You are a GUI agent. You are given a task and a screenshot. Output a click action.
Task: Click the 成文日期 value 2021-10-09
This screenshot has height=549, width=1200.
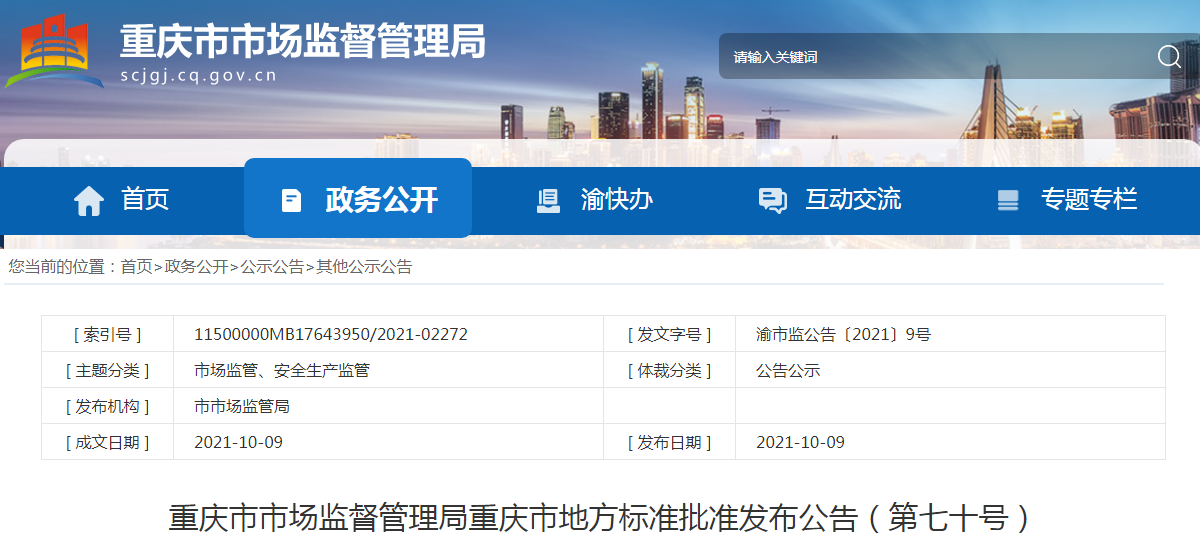238,442
